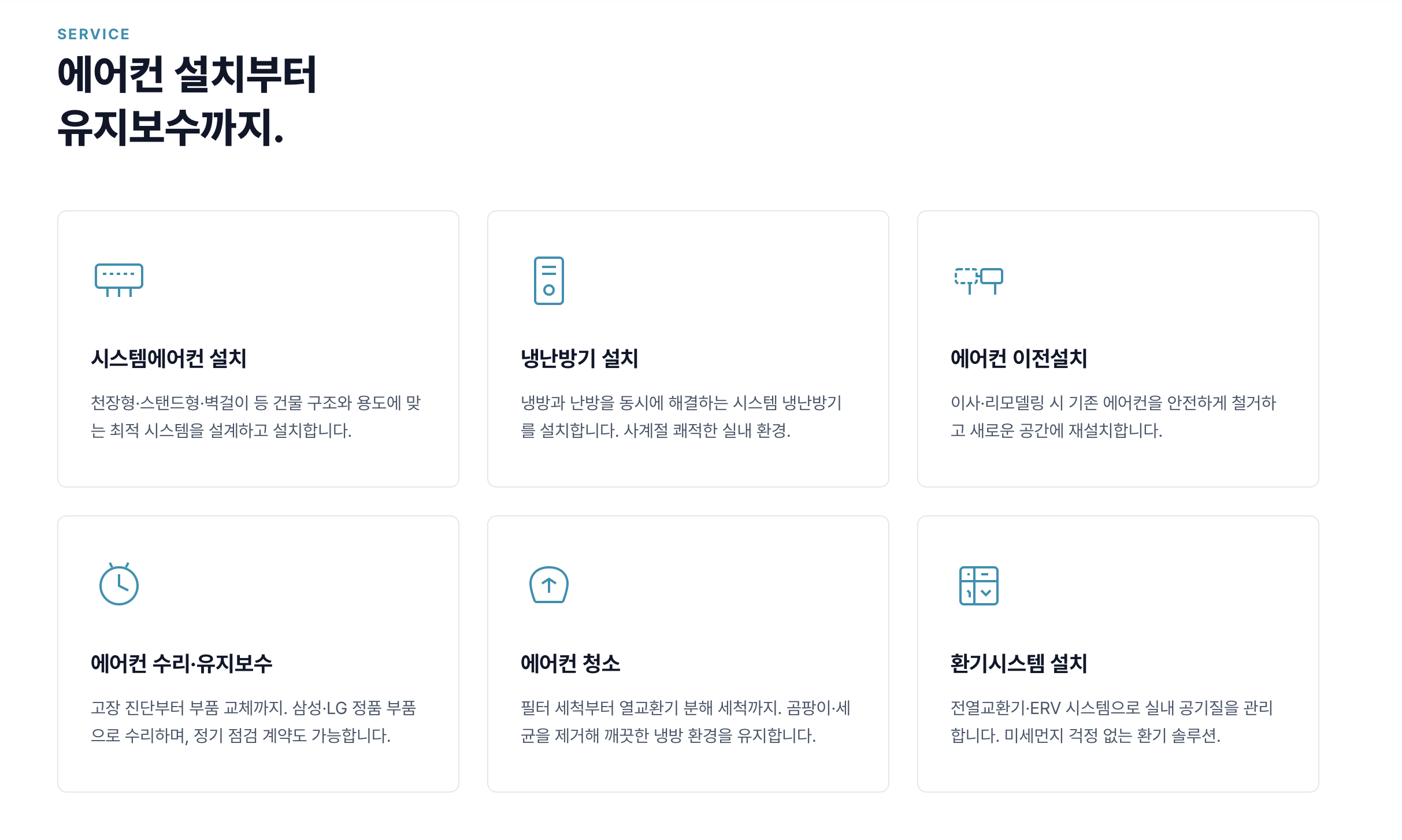Click the SERVICE section label
This screenshot has width=1402, height=840.
94,34
